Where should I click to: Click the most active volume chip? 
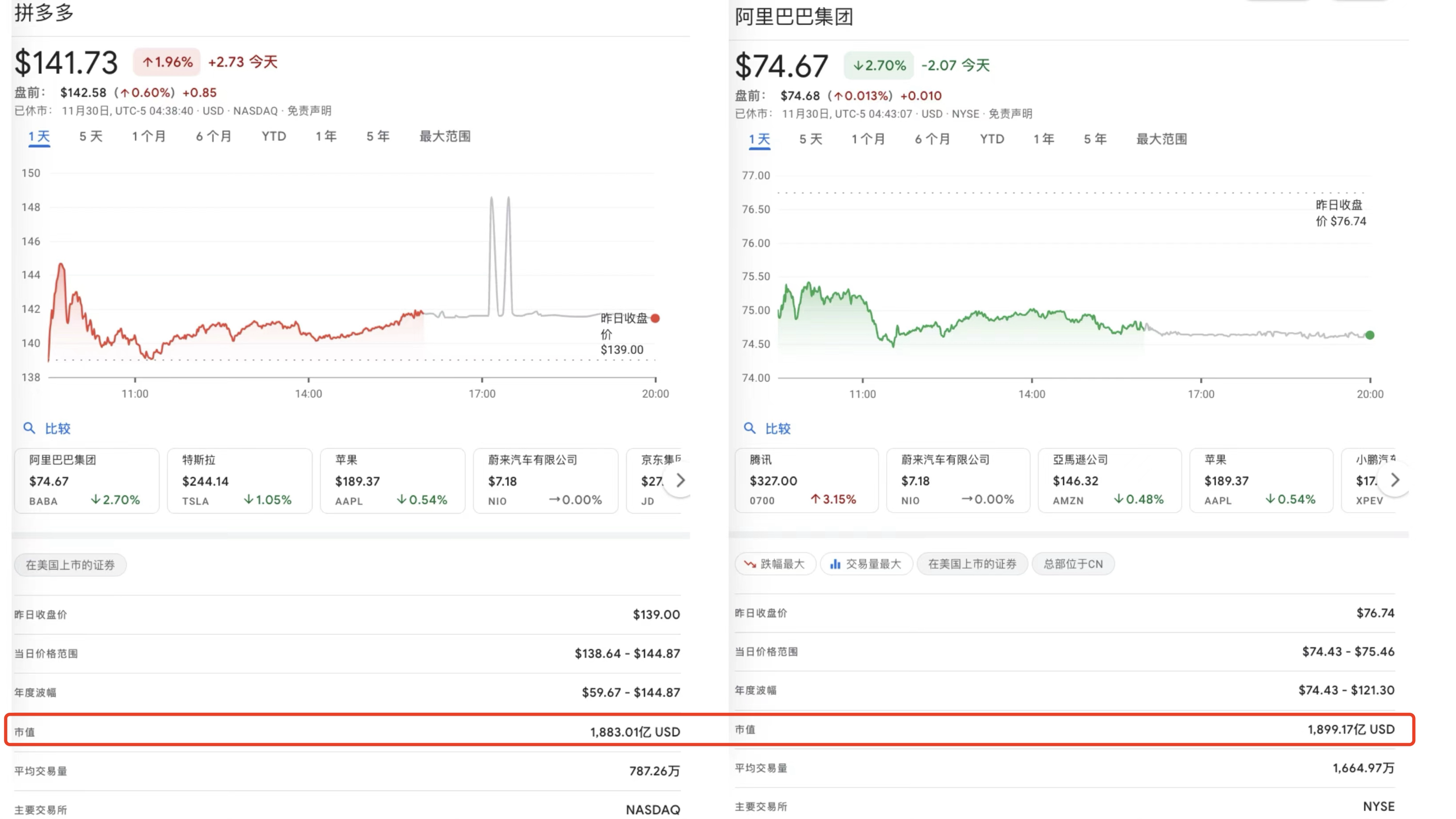point(865,564)
